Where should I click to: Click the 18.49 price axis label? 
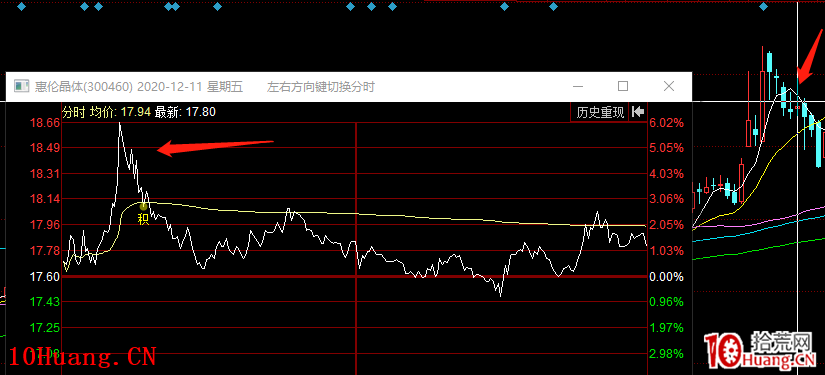[x=46, y=148]
